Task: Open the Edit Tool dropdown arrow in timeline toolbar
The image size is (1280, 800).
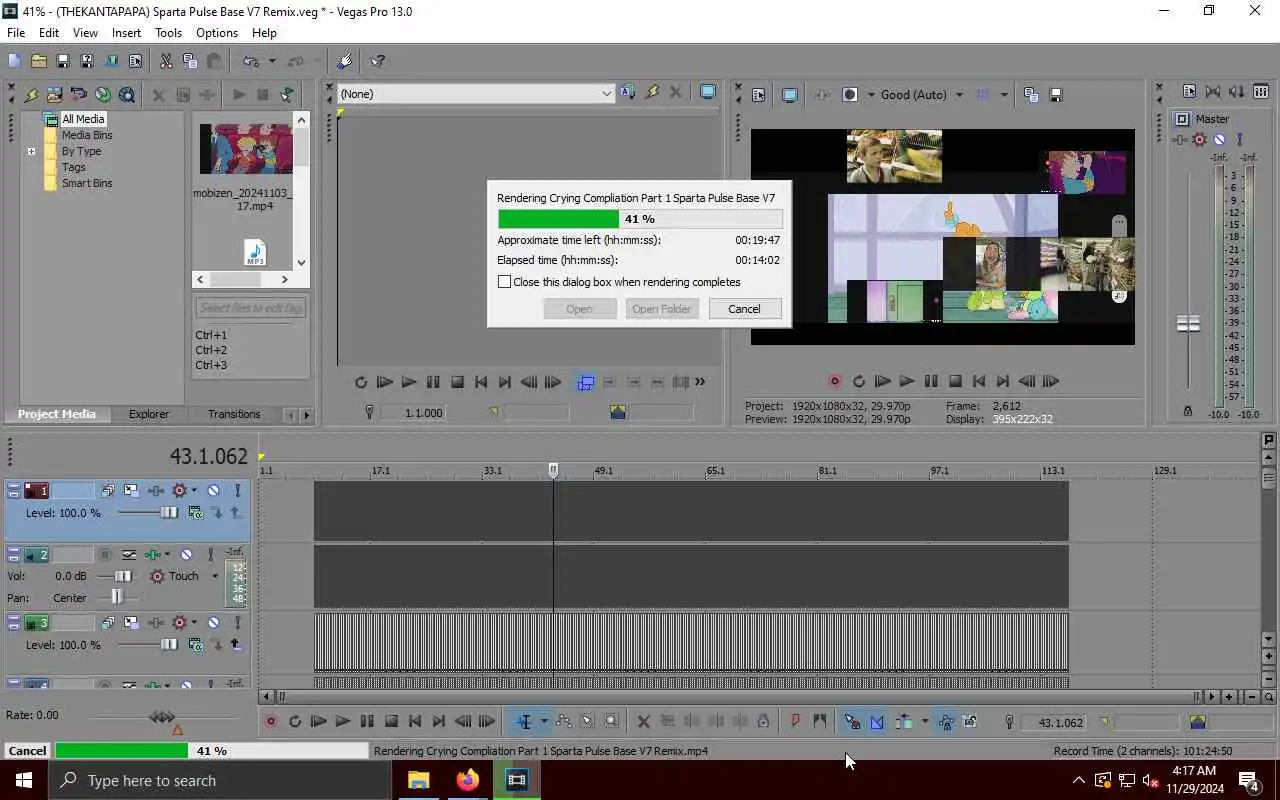Action: click(543, 722)
